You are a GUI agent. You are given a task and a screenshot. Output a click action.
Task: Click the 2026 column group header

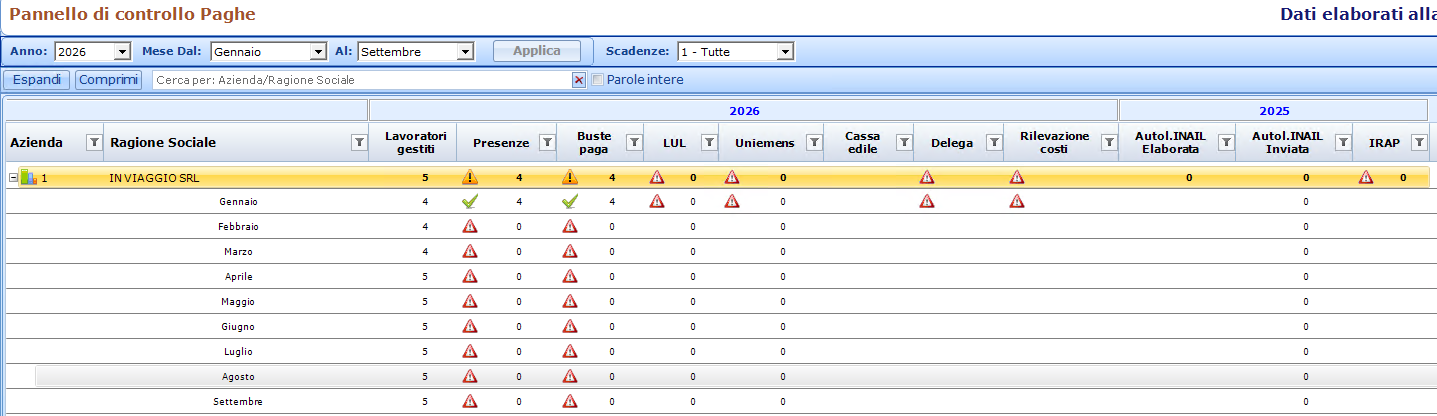743,111
